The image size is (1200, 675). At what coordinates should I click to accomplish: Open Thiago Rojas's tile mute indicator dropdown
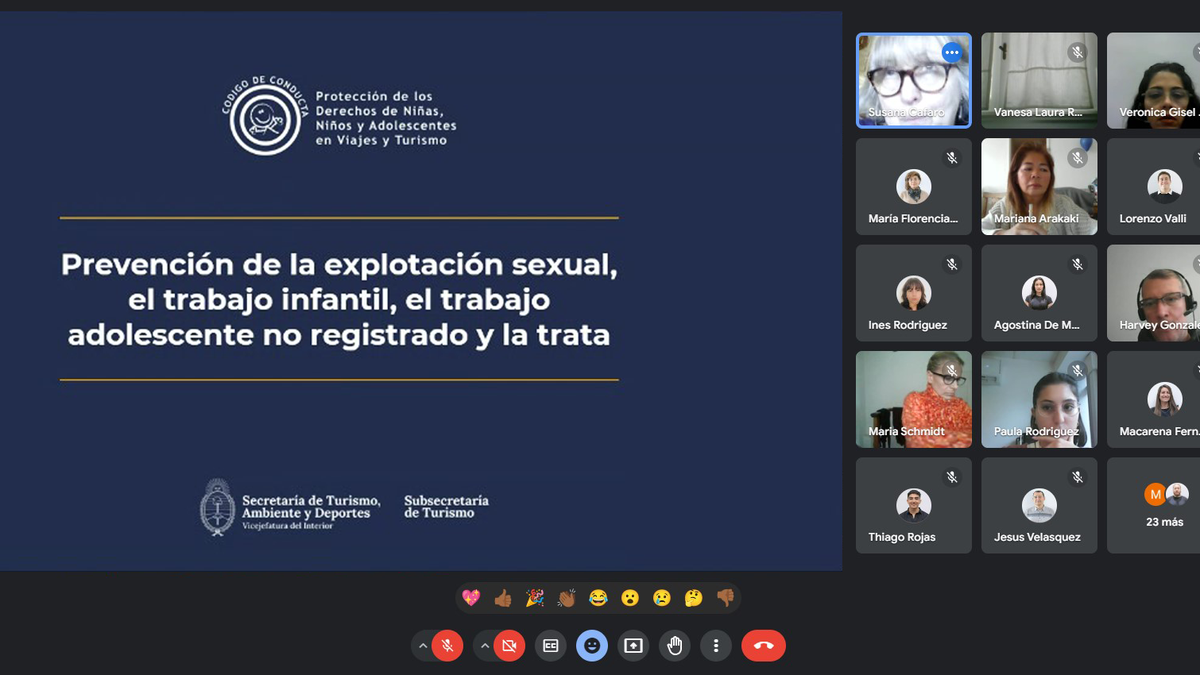pos(951,476)
